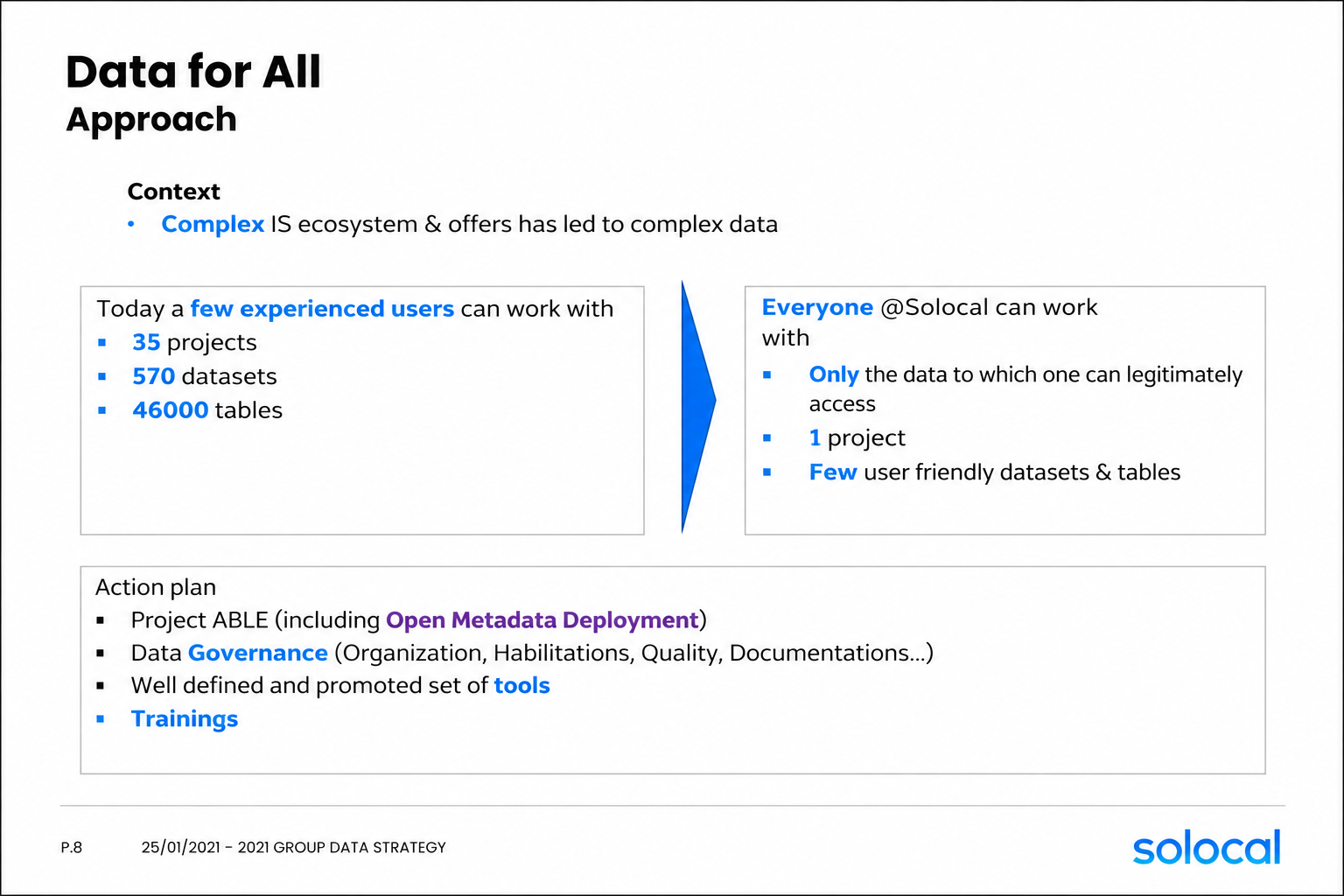Click the 'P.8' page number
1344x896 pixels.
coord(72,847)
